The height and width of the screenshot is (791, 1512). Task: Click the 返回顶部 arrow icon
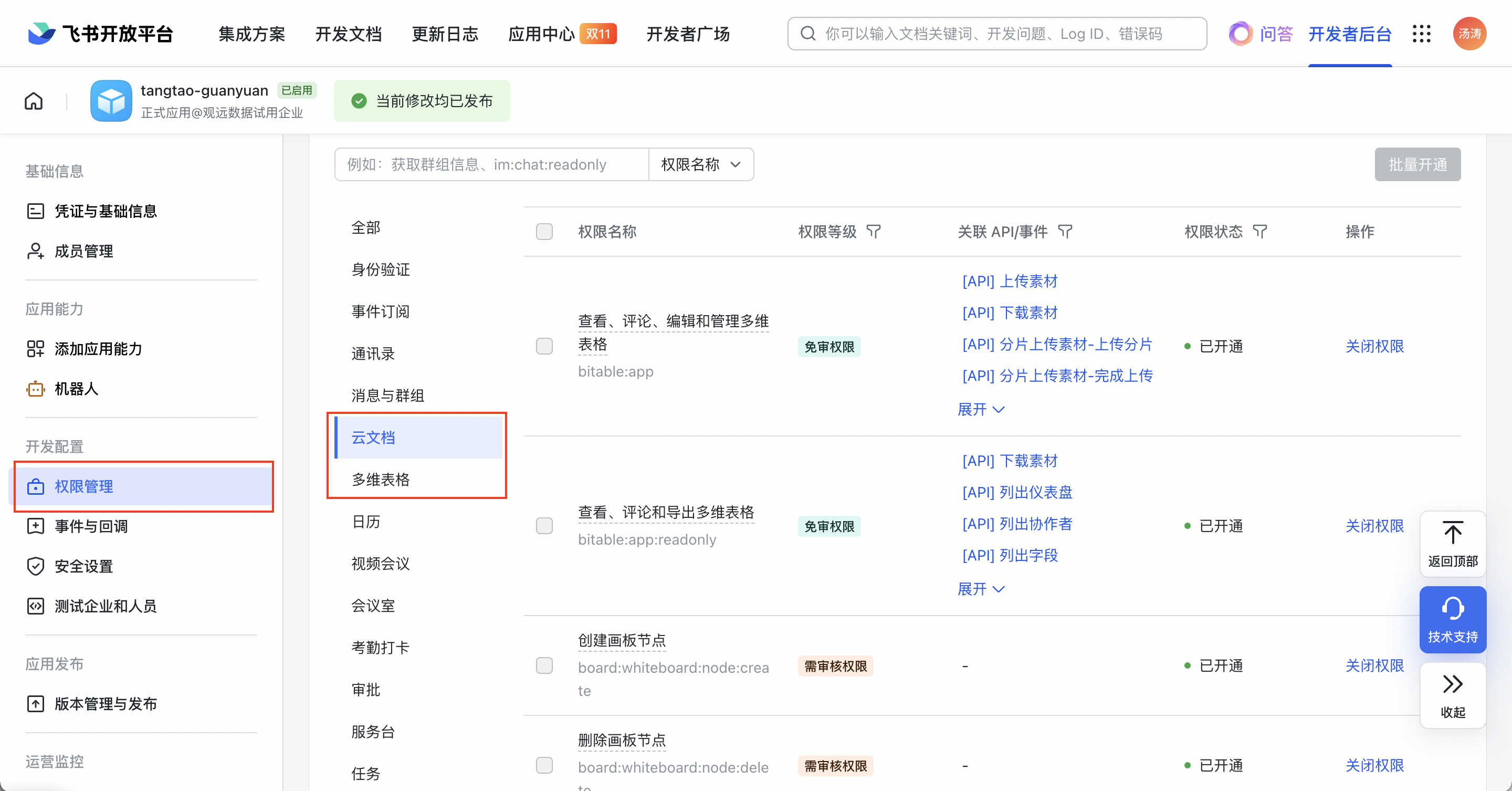pyautogui.click(x=1453, y=532)
